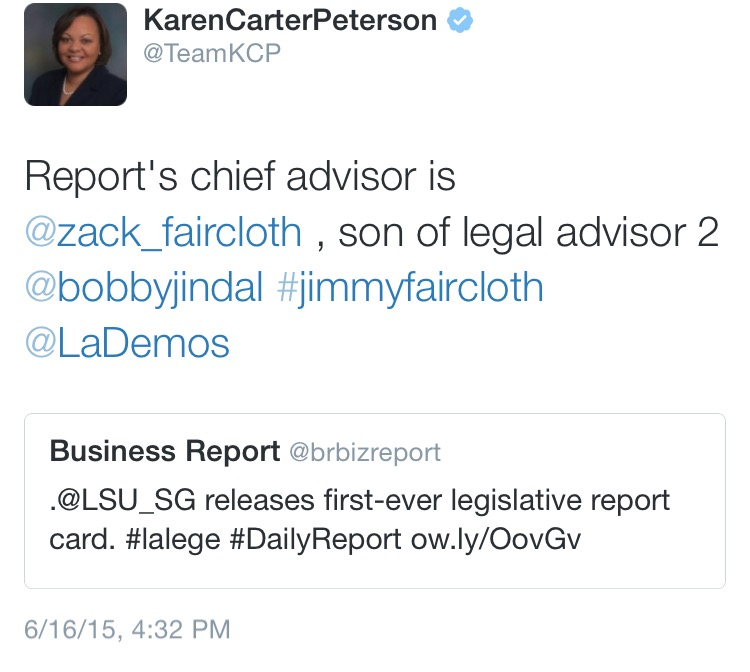The image size is (750, 672).
Task: Click the @TeamKCP handle
Action: (x=212, y=55)
